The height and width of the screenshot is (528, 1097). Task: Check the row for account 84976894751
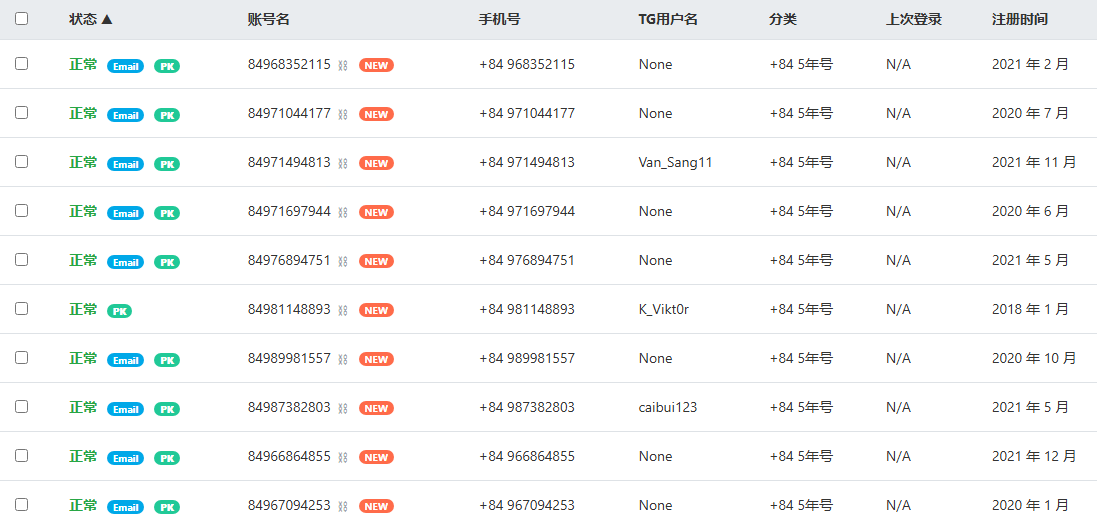pyautogui.click(x=22, y=259)
